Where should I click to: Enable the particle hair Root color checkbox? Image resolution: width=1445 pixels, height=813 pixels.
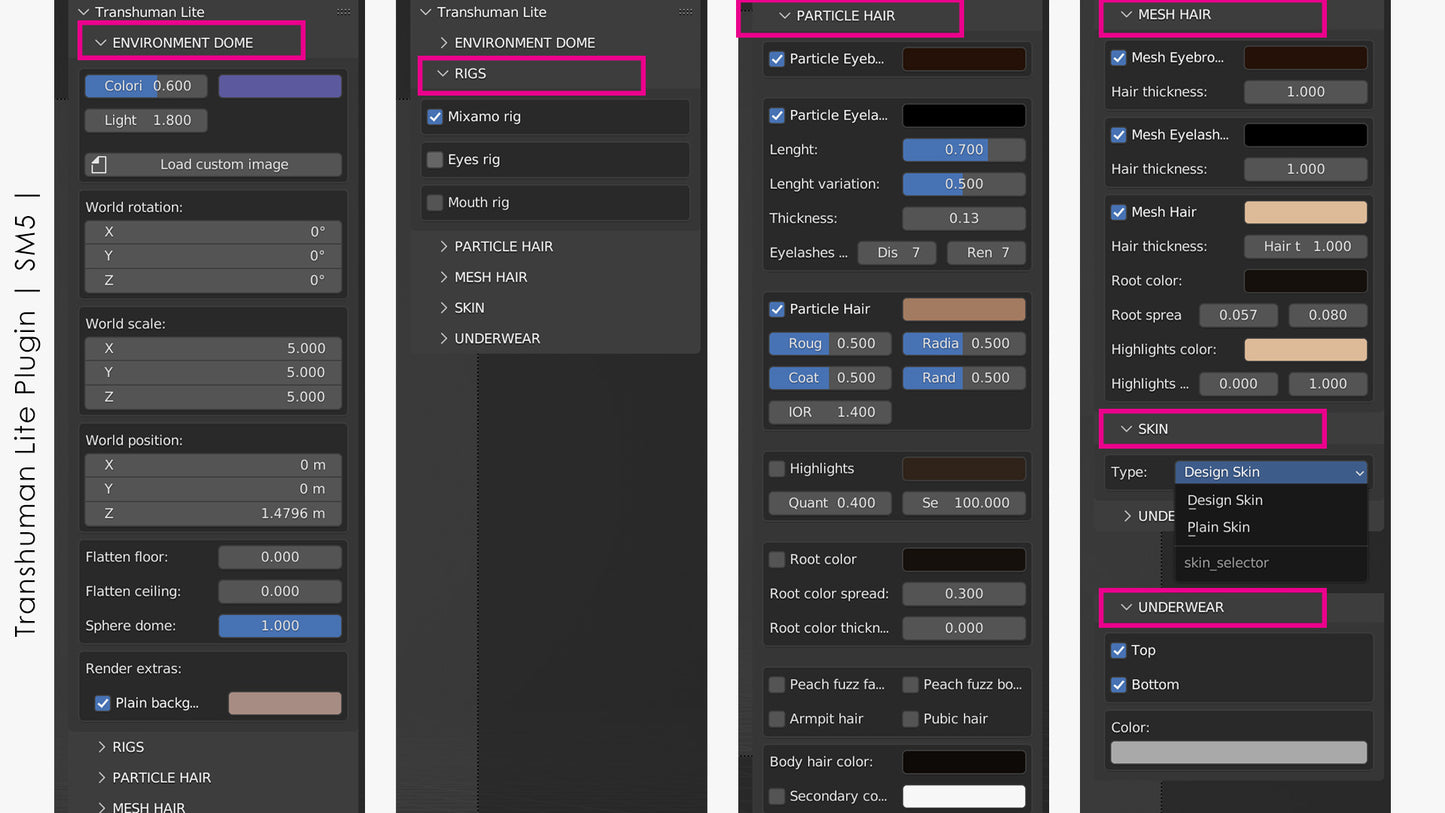(777, 559)
